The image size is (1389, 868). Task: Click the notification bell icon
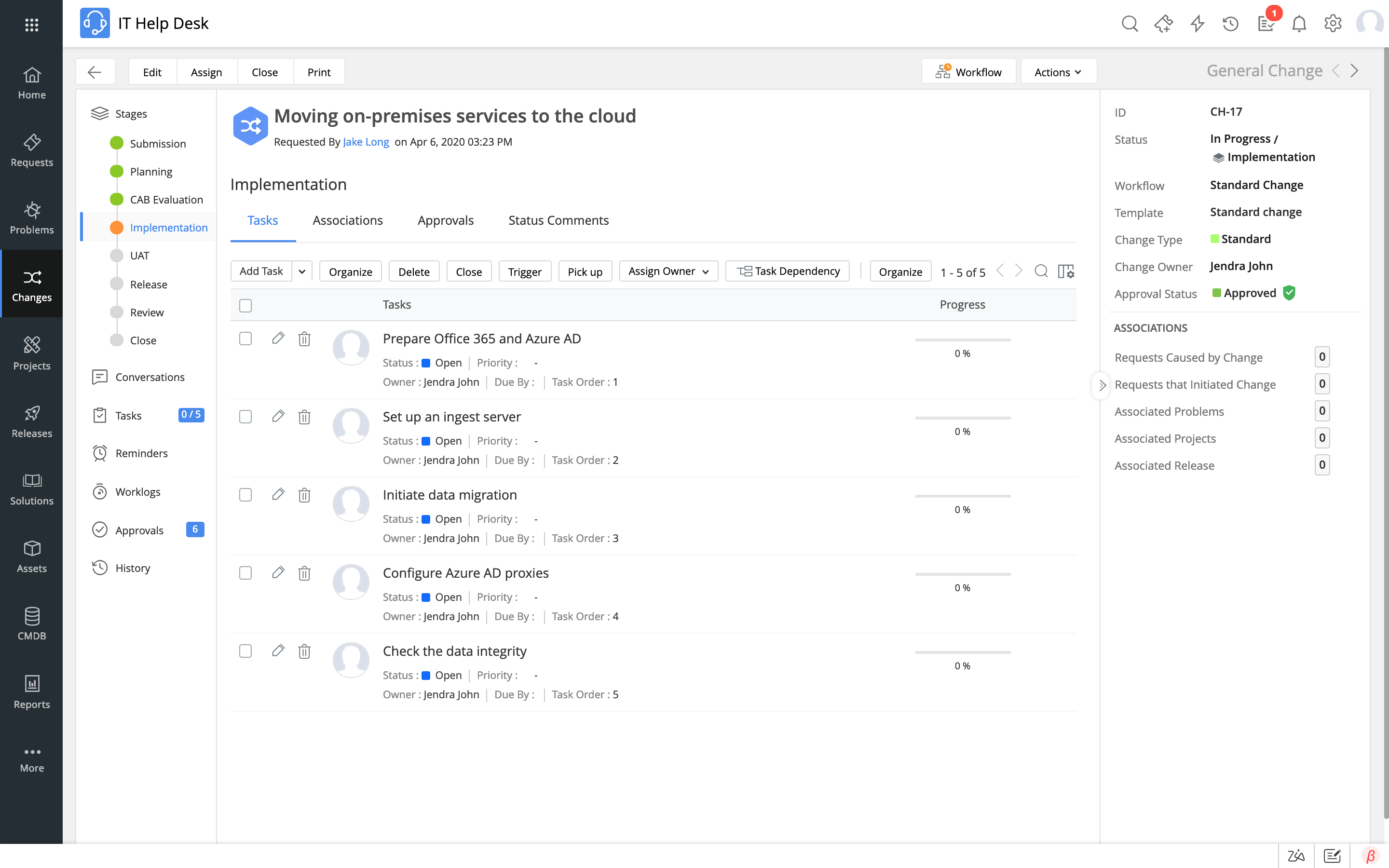point(1299,24)
